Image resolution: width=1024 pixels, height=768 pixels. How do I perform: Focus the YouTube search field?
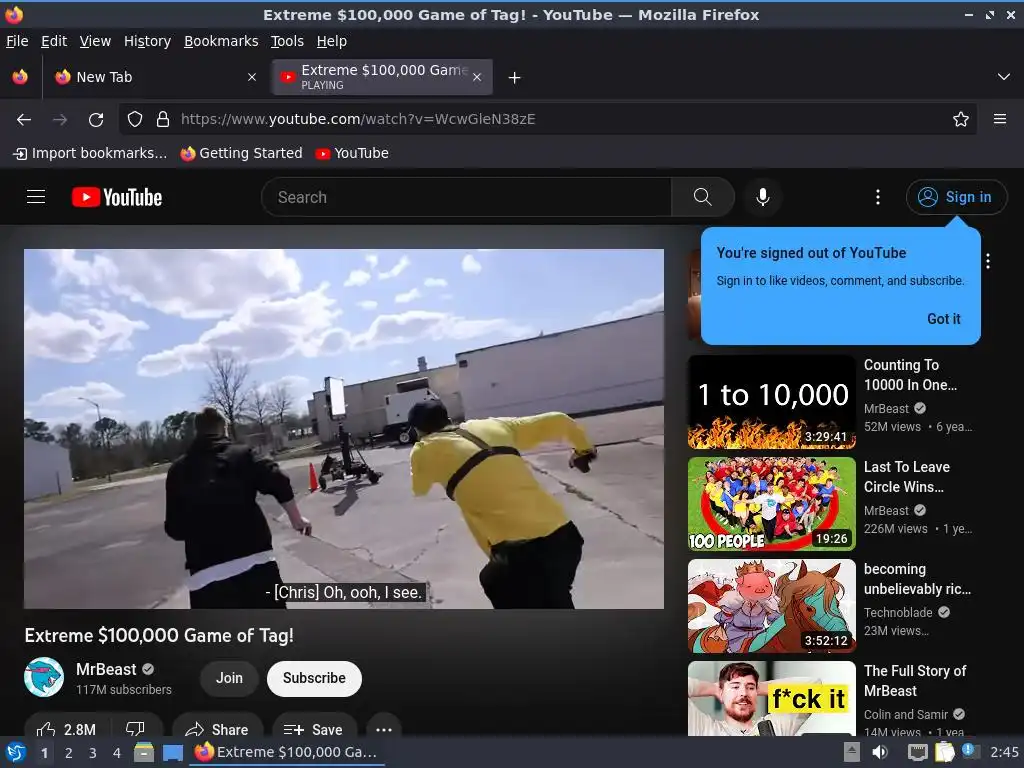pos(466,197)
